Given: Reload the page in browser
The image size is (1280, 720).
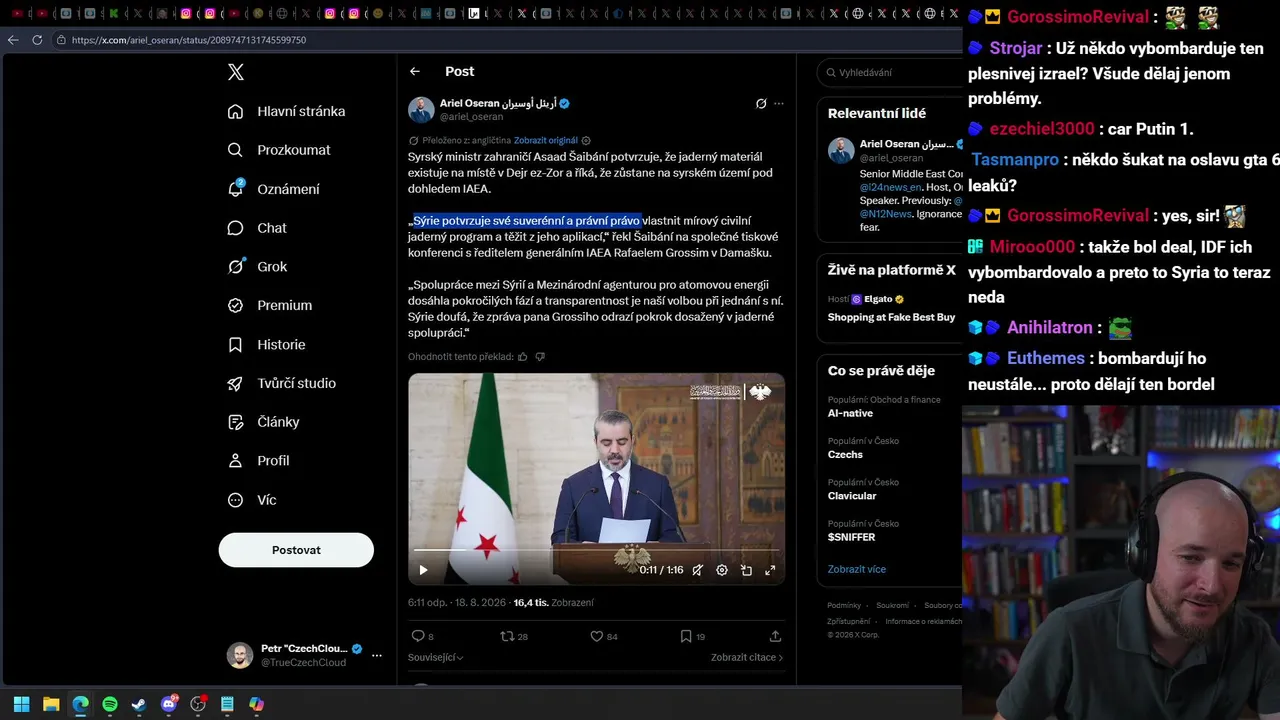Looking at the screenshot, I should 37,40.
